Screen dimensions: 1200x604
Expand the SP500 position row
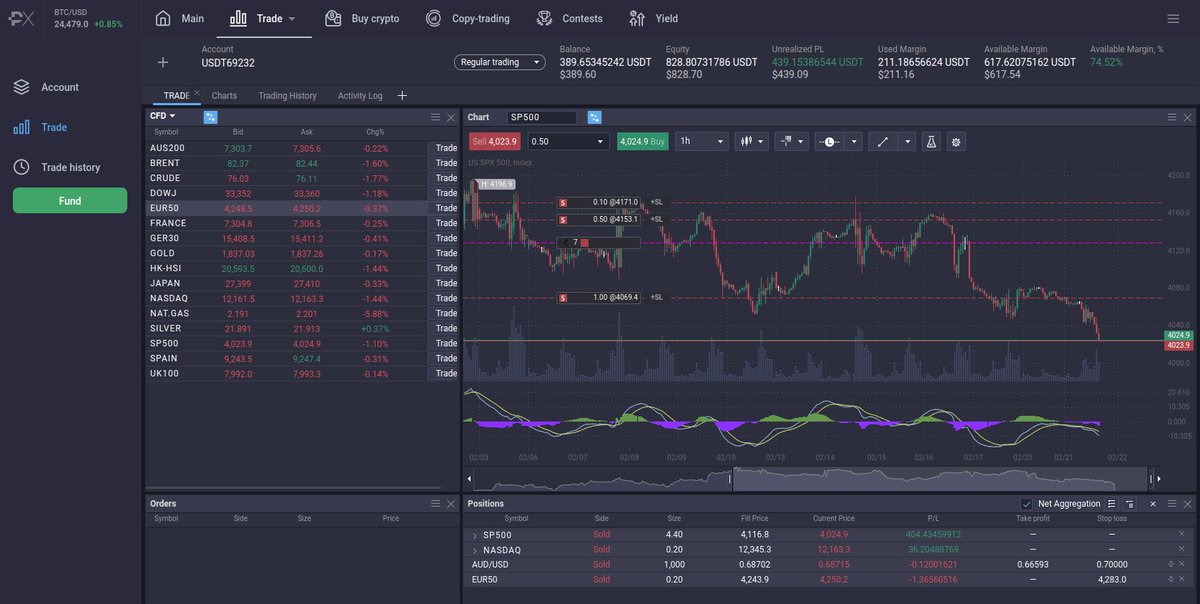pos(475,535)
